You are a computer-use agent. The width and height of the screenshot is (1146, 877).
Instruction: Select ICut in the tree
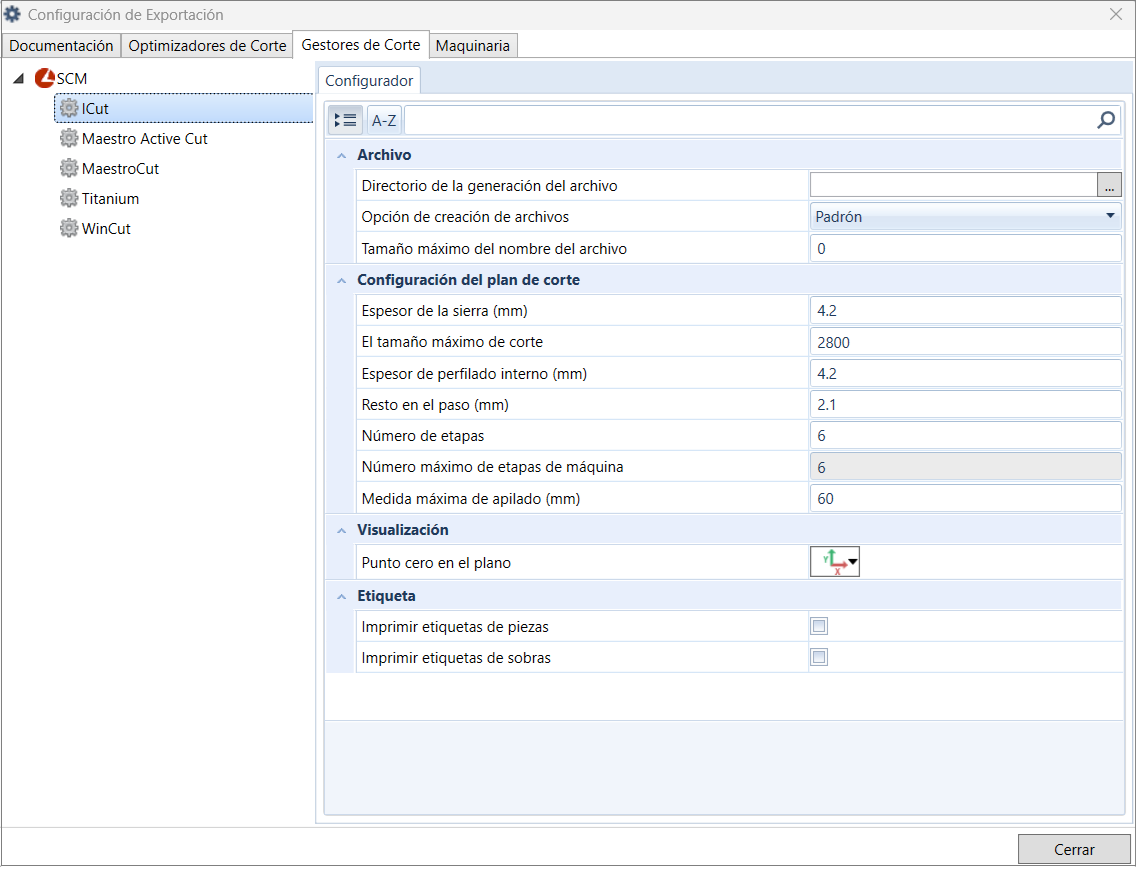point(184,108)
